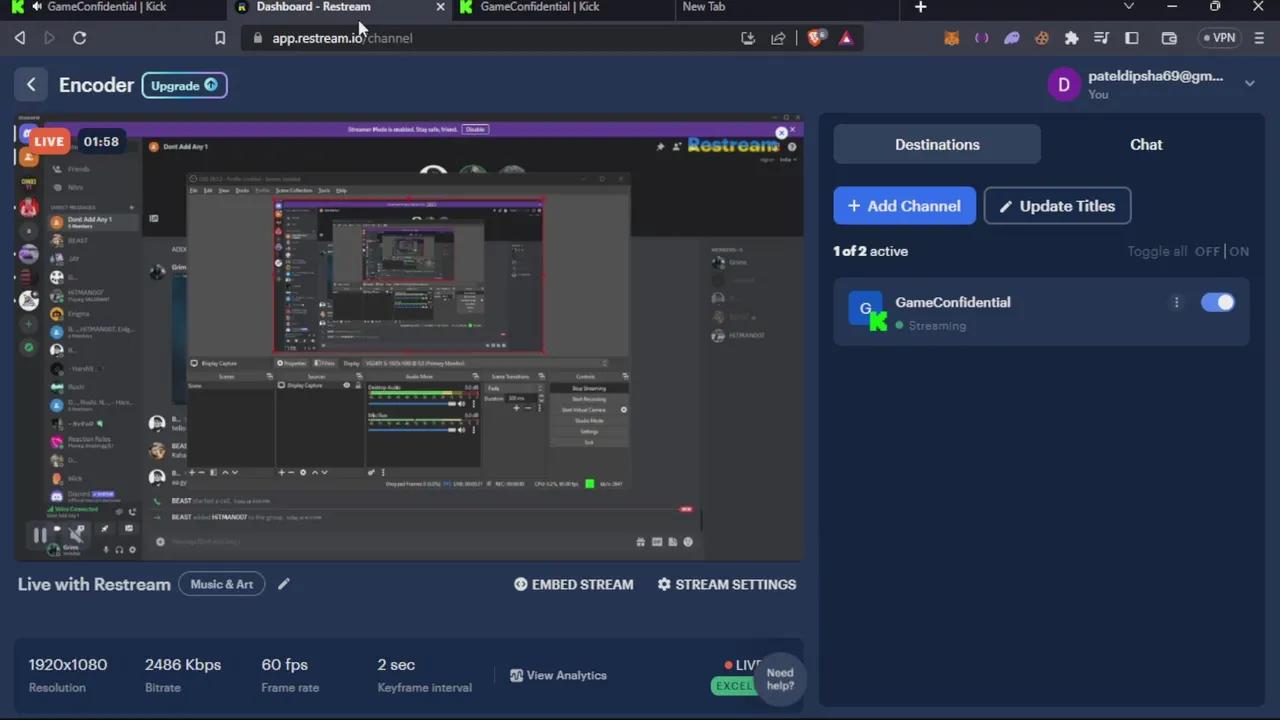
Task: Toggle the browser sidebar panel icon
Action: coord(1132,38)
